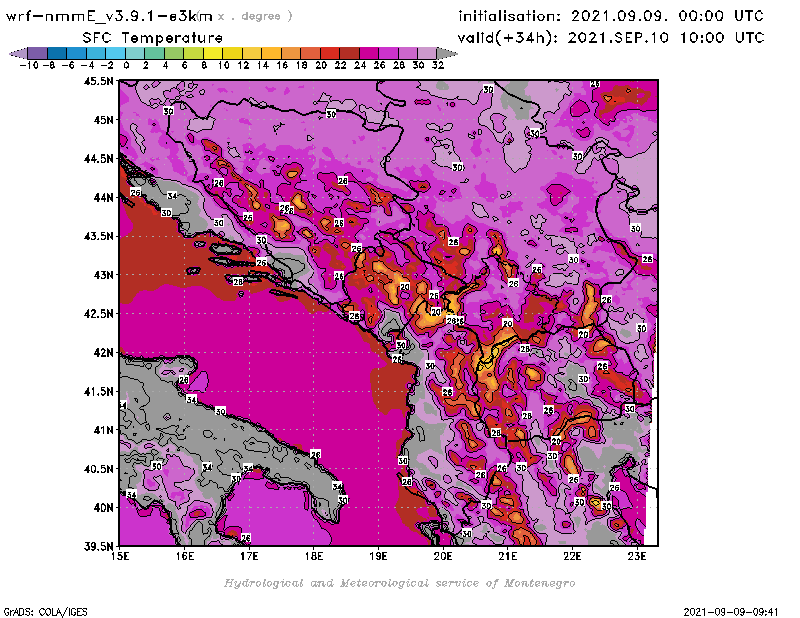800x618 pixels.
Task: Click the 45.5N latitude label
Action: [98, 81]
